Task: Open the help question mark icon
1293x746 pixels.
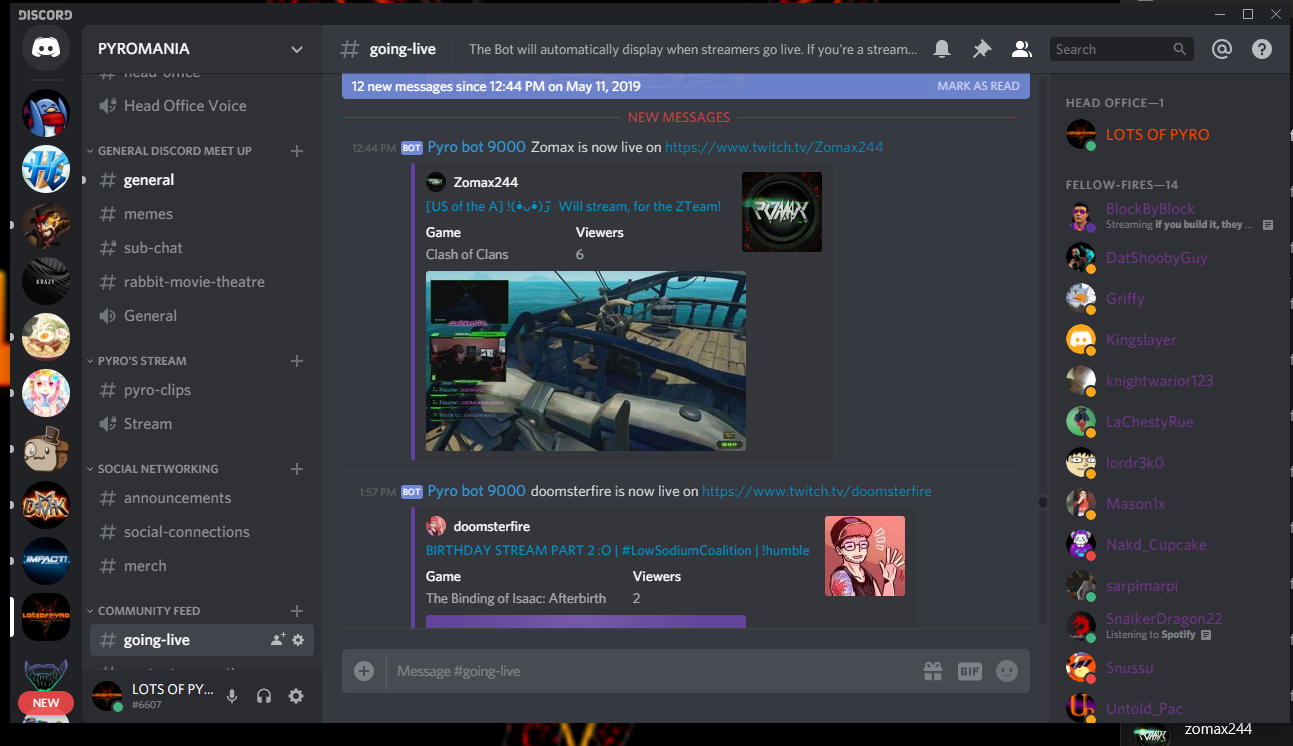Action: tap(1262, 49)
